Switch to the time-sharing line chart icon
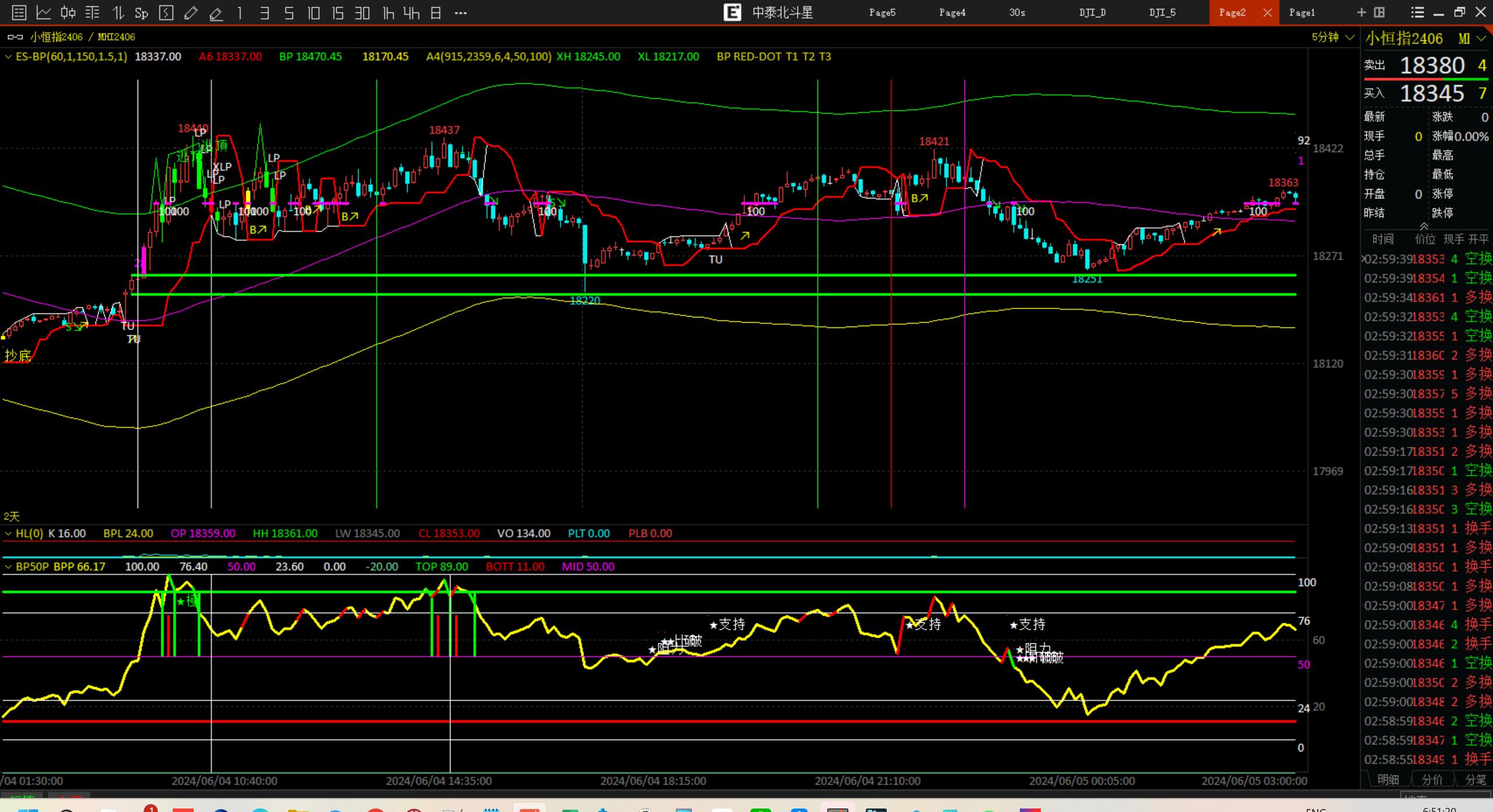Viewport: 1493px width, 812px height. click(x=44, y=13)
